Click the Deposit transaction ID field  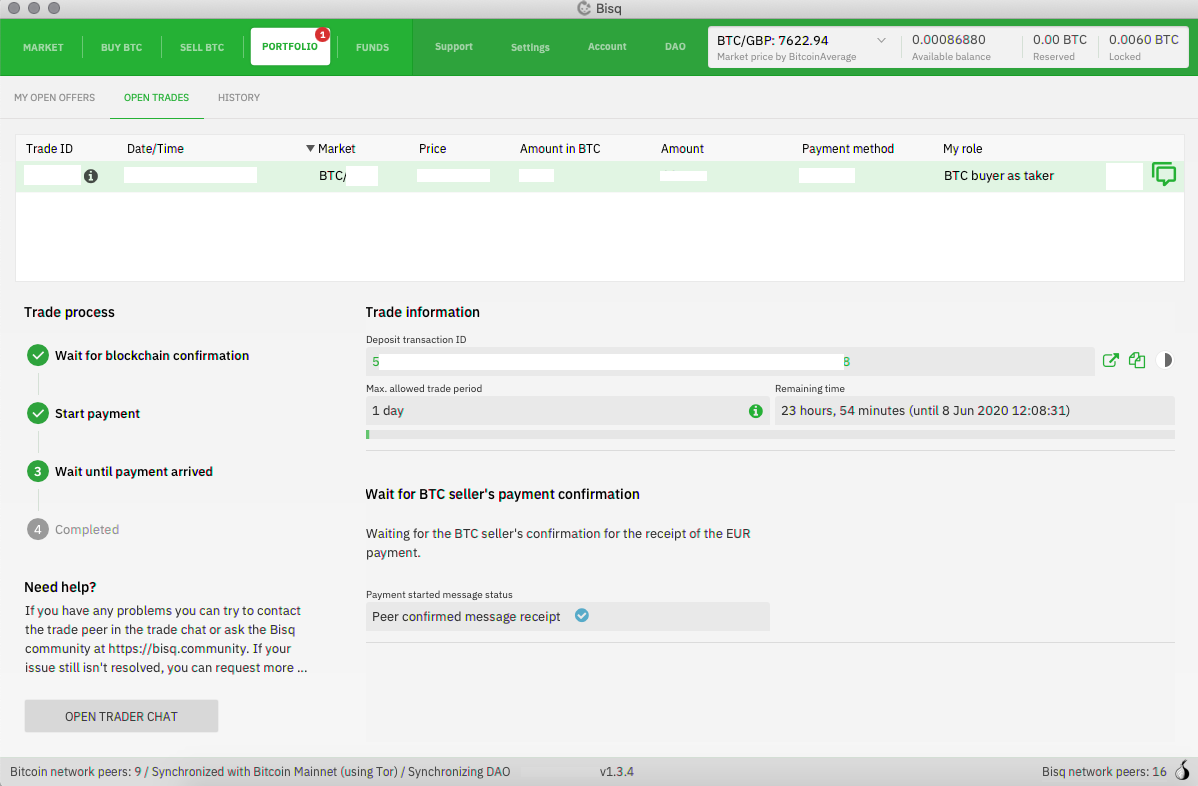[x=730, y=361]
